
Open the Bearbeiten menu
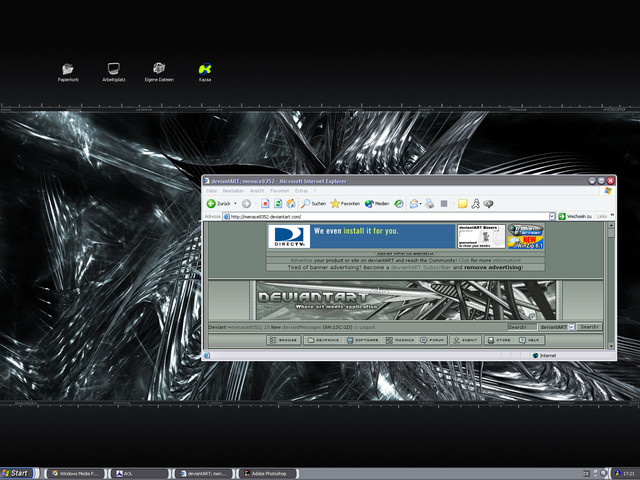233,191
